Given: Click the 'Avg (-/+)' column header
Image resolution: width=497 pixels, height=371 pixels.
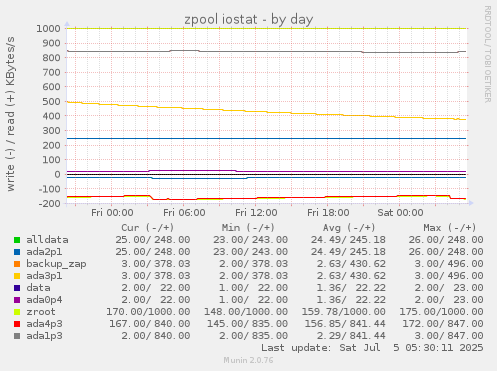Looking at the screenshot, I should click(x=349, y=228).
